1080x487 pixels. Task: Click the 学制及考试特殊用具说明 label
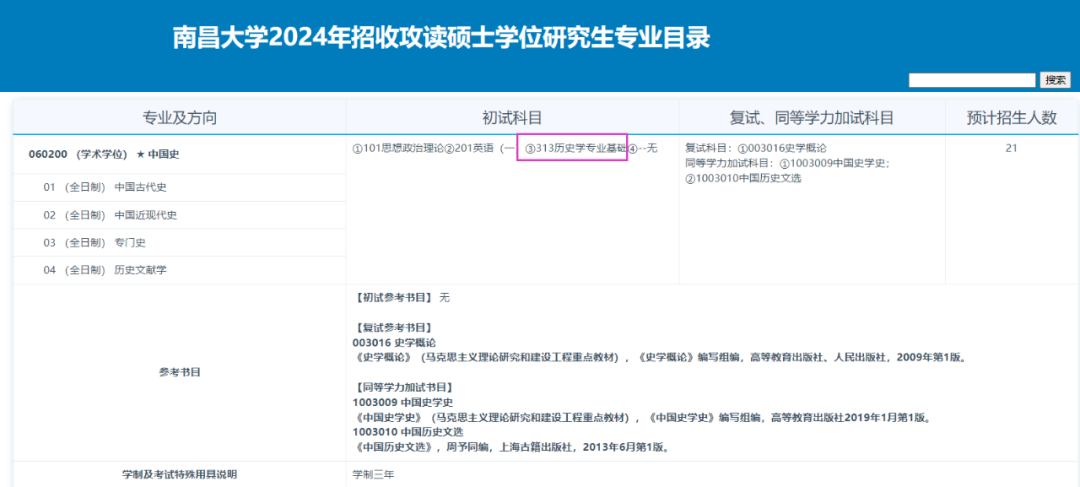pyautogui.click(x=180, y=475)
